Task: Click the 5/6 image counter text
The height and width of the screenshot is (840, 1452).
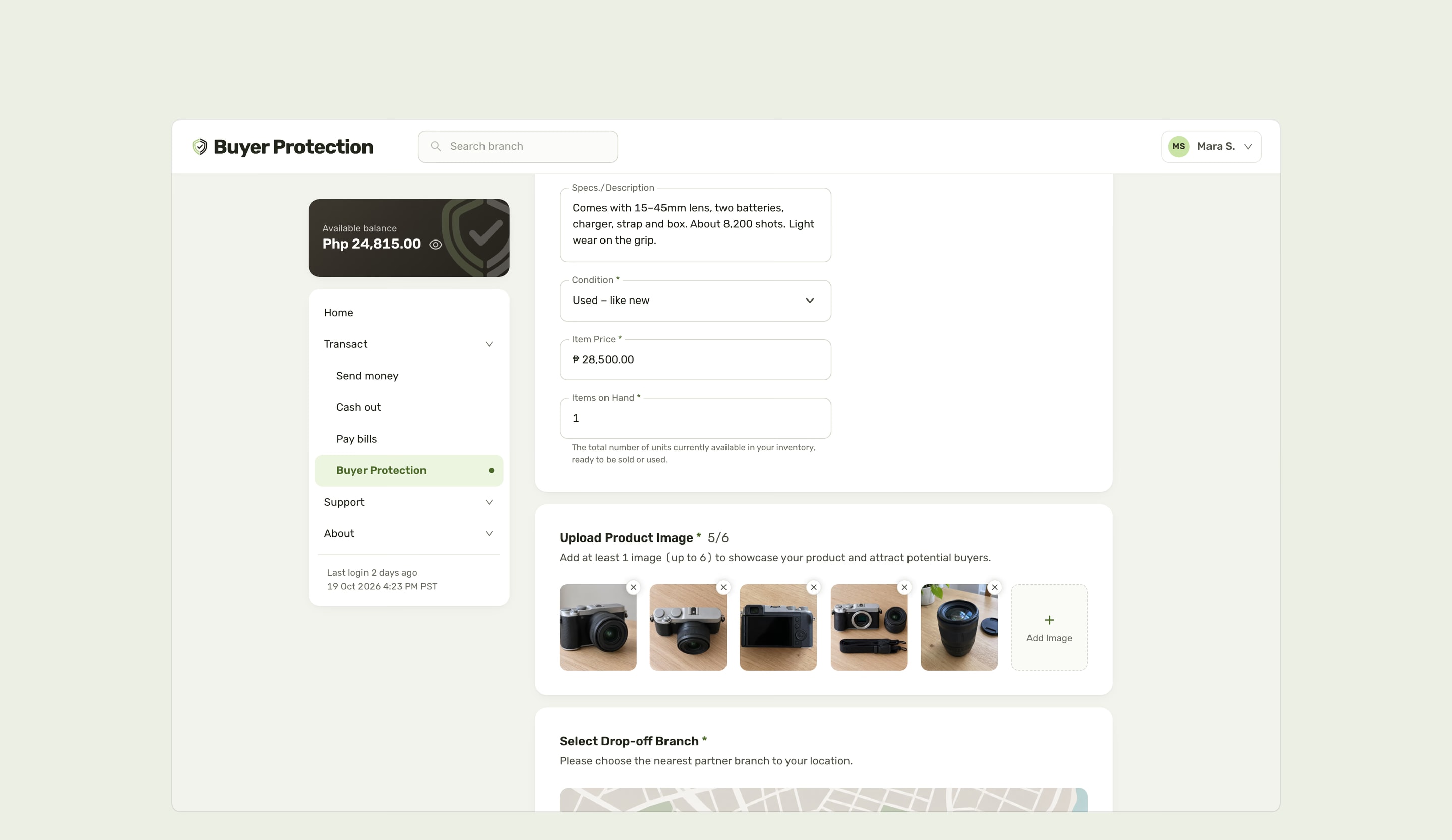Action: tap(718, 537)
